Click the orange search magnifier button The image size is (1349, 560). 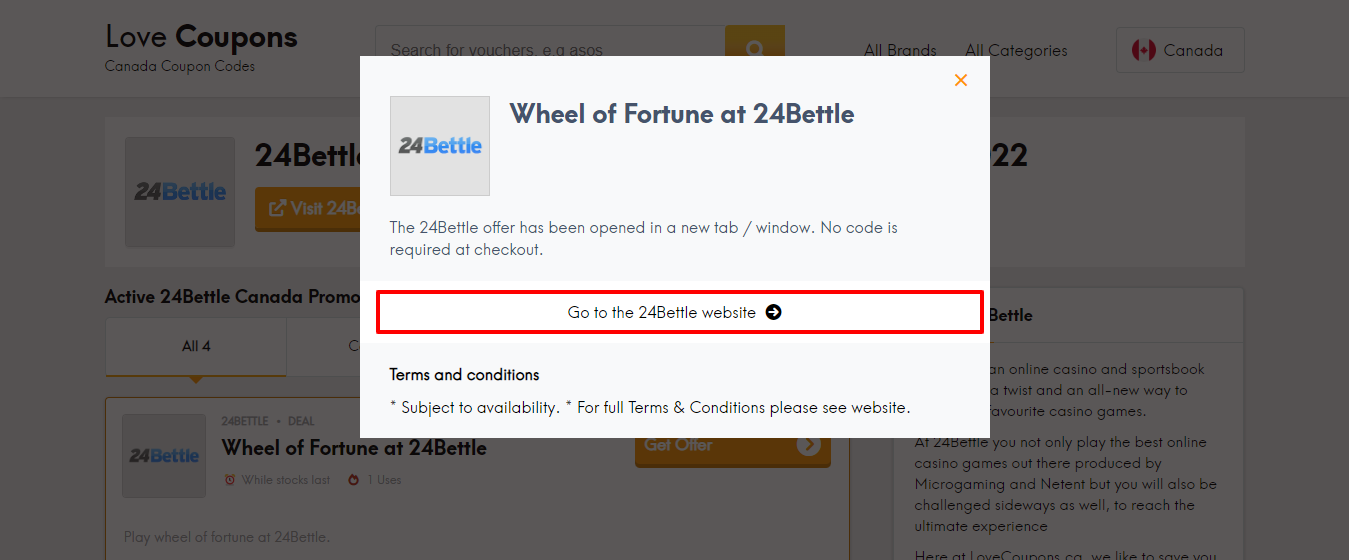(x=755, y=48)
